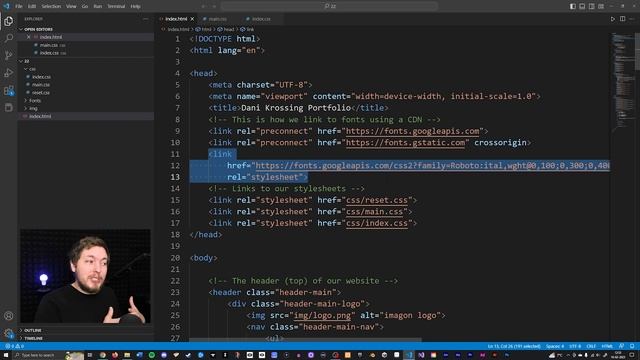This screenshot has height=360, width=640.
Task: Change indentation via Spaces: 4 status item
Action: 555,346
